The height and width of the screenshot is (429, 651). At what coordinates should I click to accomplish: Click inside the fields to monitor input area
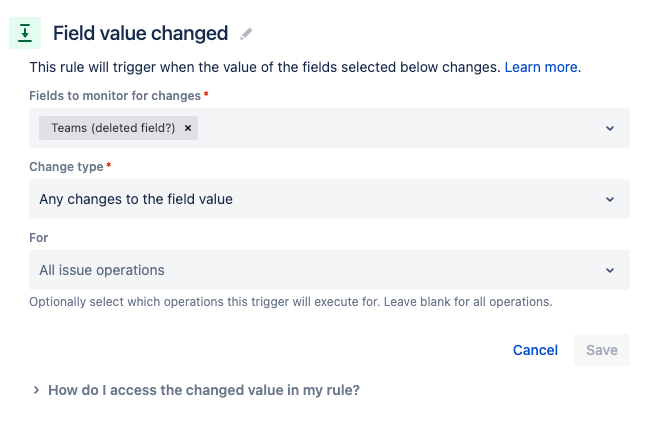pyautogui.click(x=400, y=128)
